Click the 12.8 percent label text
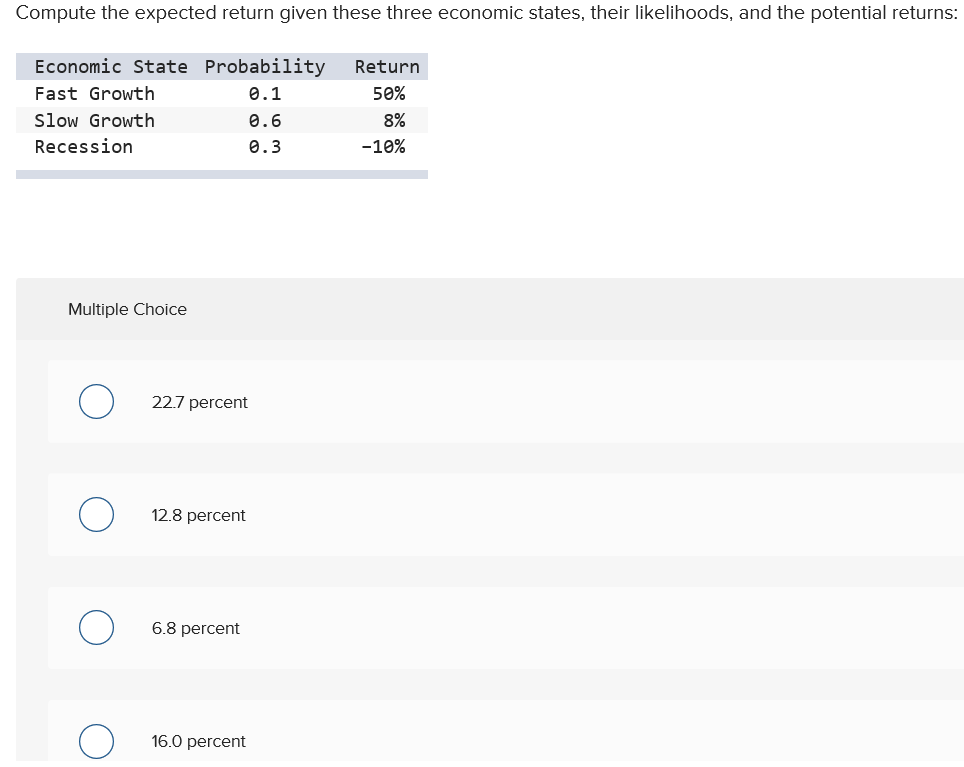Viewport: 964px width, 767px height. 198,515
